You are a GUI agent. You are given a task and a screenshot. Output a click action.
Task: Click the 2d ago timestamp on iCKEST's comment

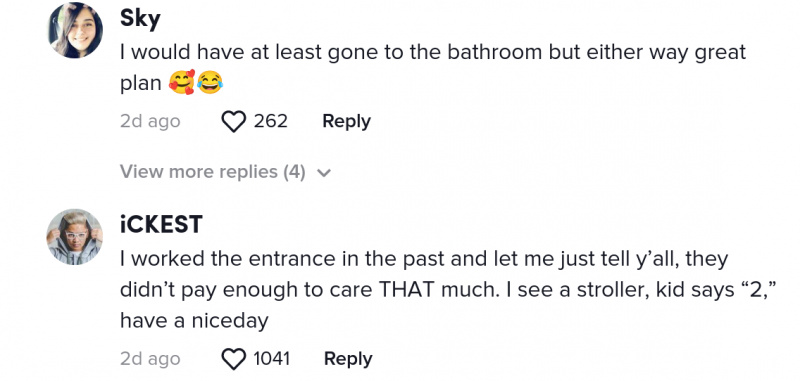click(150, 359)
